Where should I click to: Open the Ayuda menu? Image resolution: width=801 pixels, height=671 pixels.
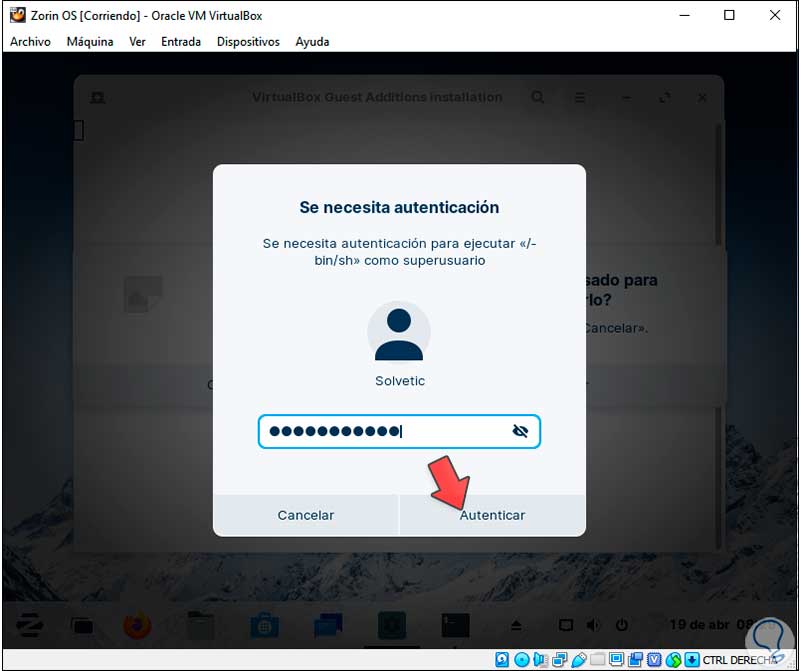312,42
